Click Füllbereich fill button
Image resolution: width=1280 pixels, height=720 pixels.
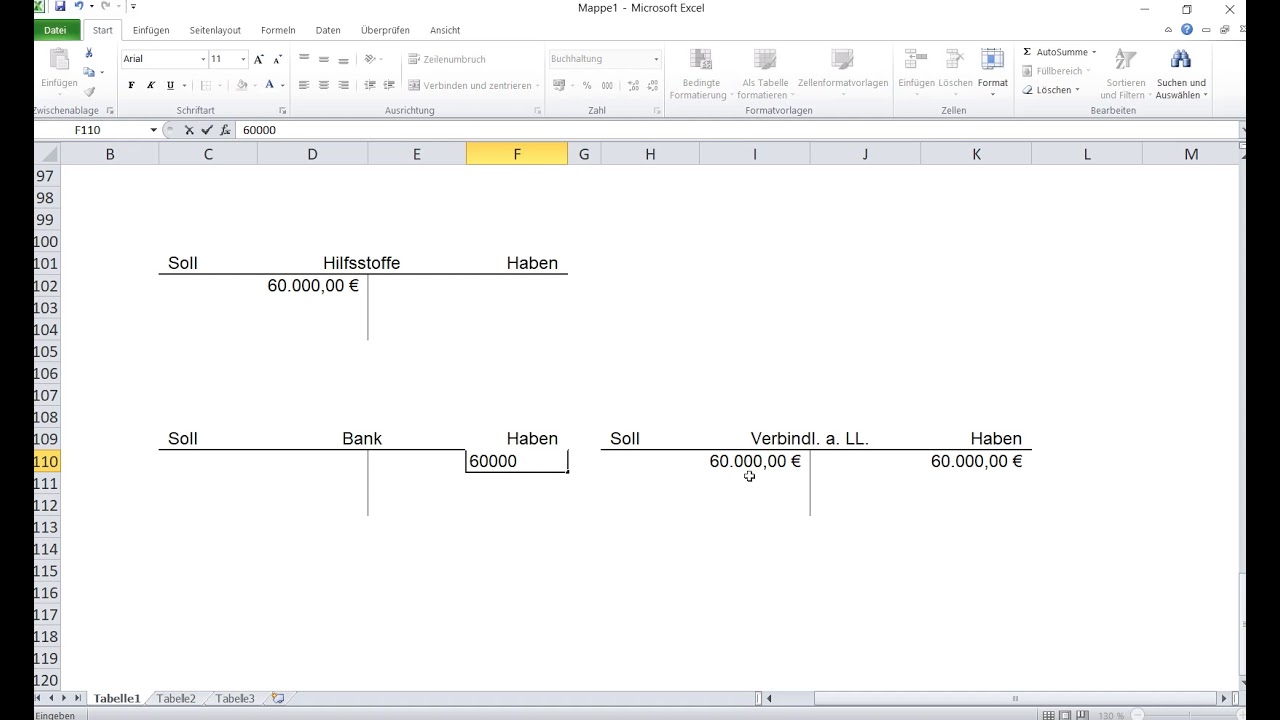pos(1055,71)
